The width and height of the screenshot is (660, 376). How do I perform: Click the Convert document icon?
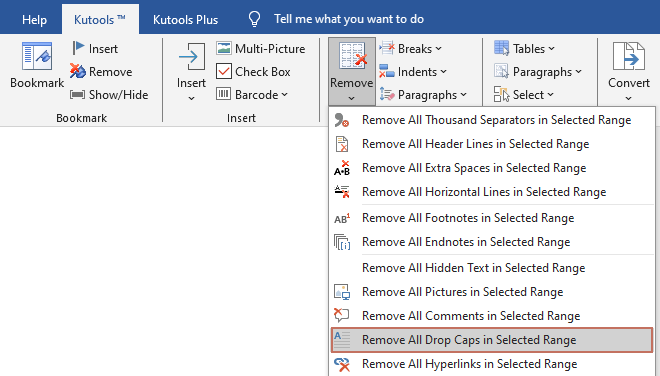point(628,56)
